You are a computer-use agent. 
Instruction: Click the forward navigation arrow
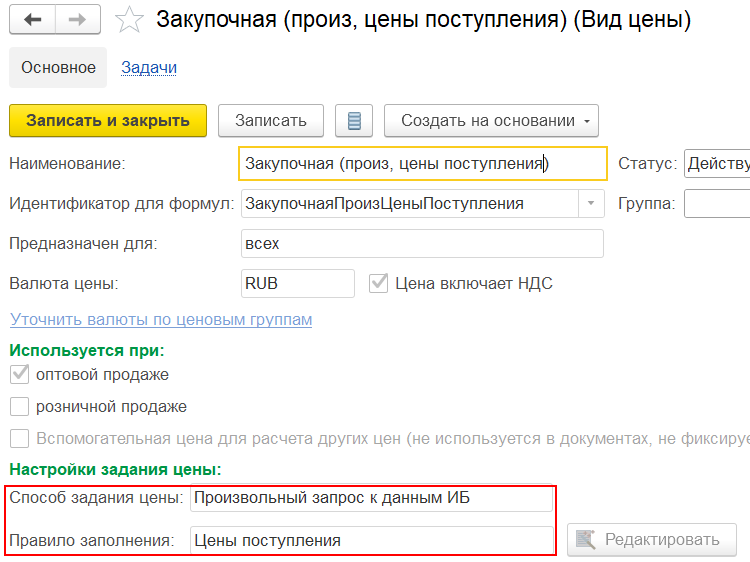click(x=77, y=19)
